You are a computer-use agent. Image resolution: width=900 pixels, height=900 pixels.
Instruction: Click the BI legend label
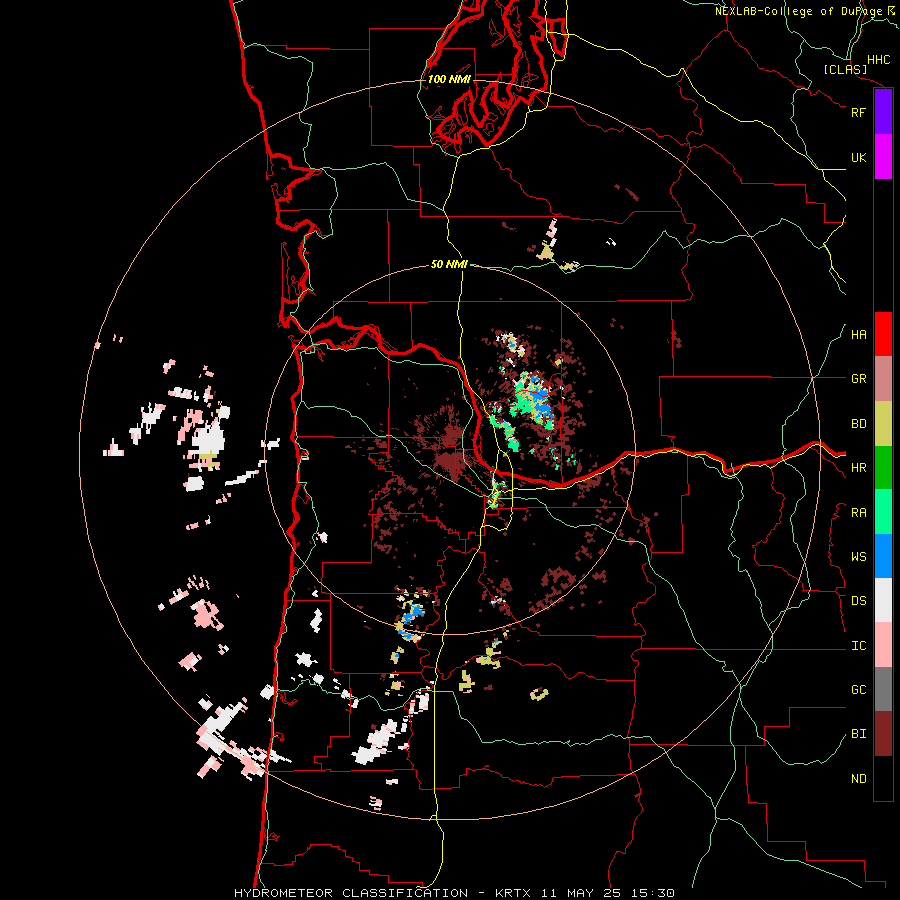click(858, 734)
